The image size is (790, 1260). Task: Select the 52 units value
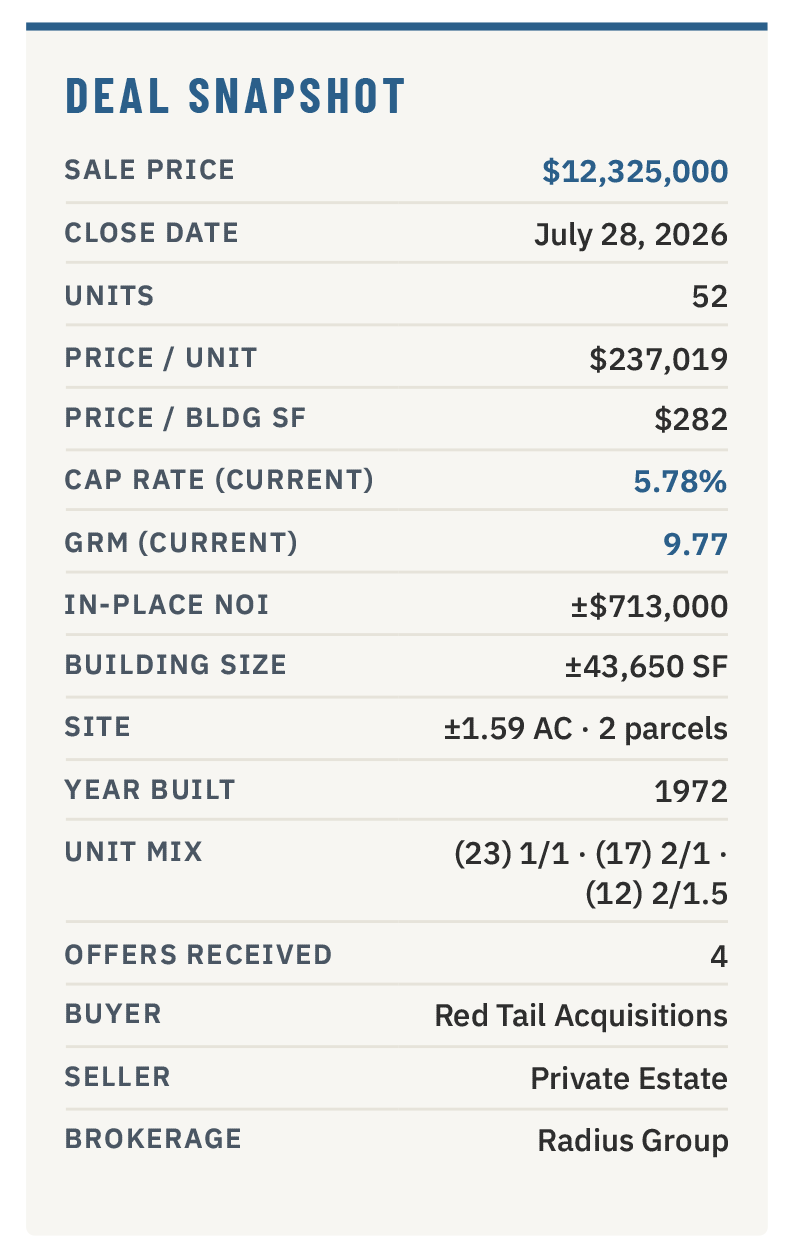coord(709,296)
